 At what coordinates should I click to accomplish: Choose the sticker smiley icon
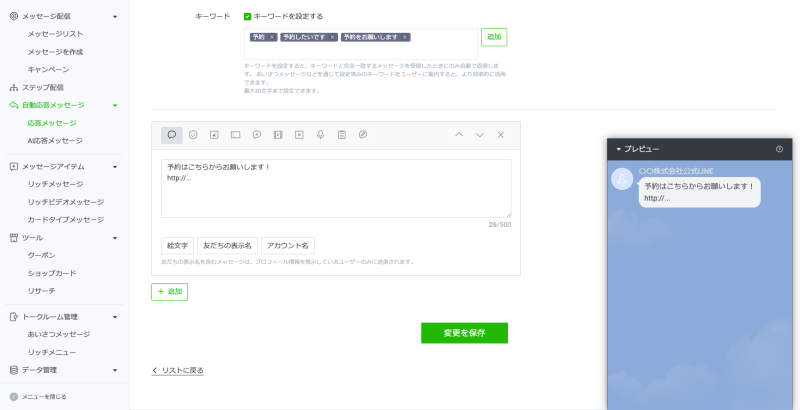pyautogui.click(x=193, y=134)
